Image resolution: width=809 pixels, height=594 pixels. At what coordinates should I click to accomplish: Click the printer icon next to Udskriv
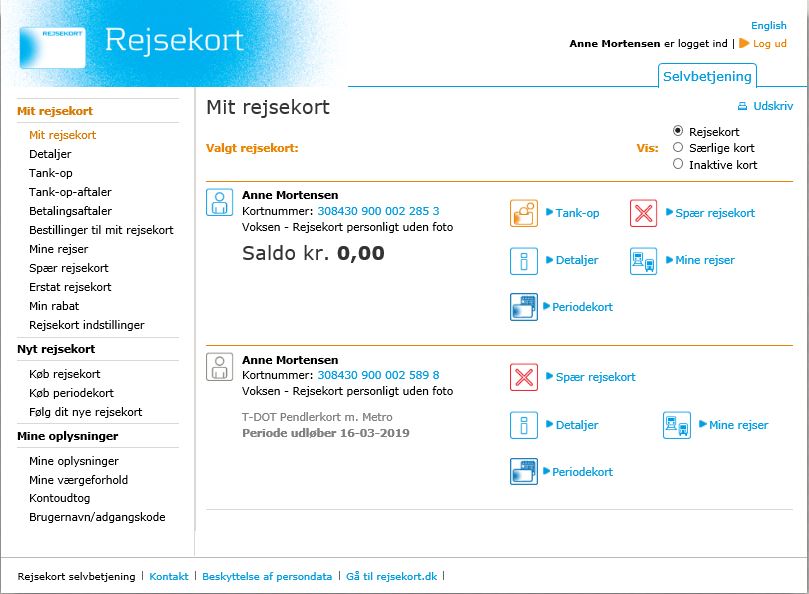tap(742, 106)
